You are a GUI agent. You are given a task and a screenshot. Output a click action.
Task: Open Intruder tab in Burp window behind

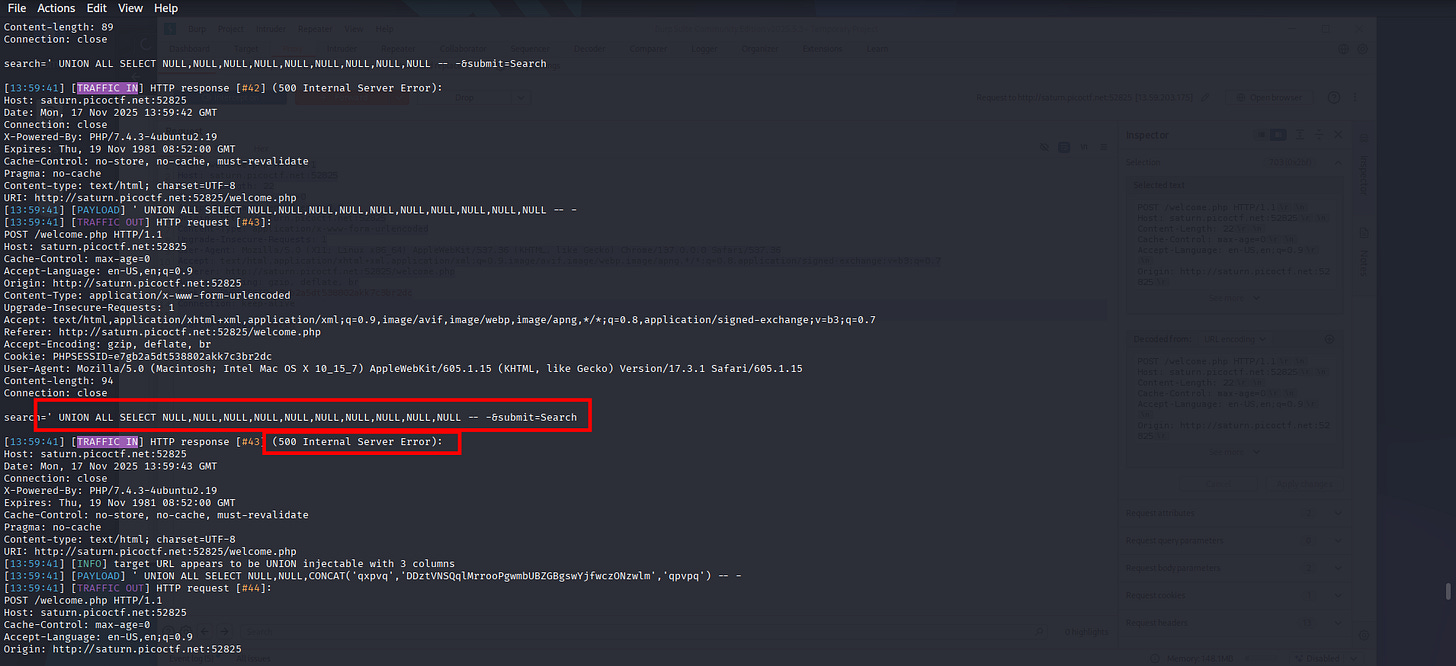click(x=343, y=47)
